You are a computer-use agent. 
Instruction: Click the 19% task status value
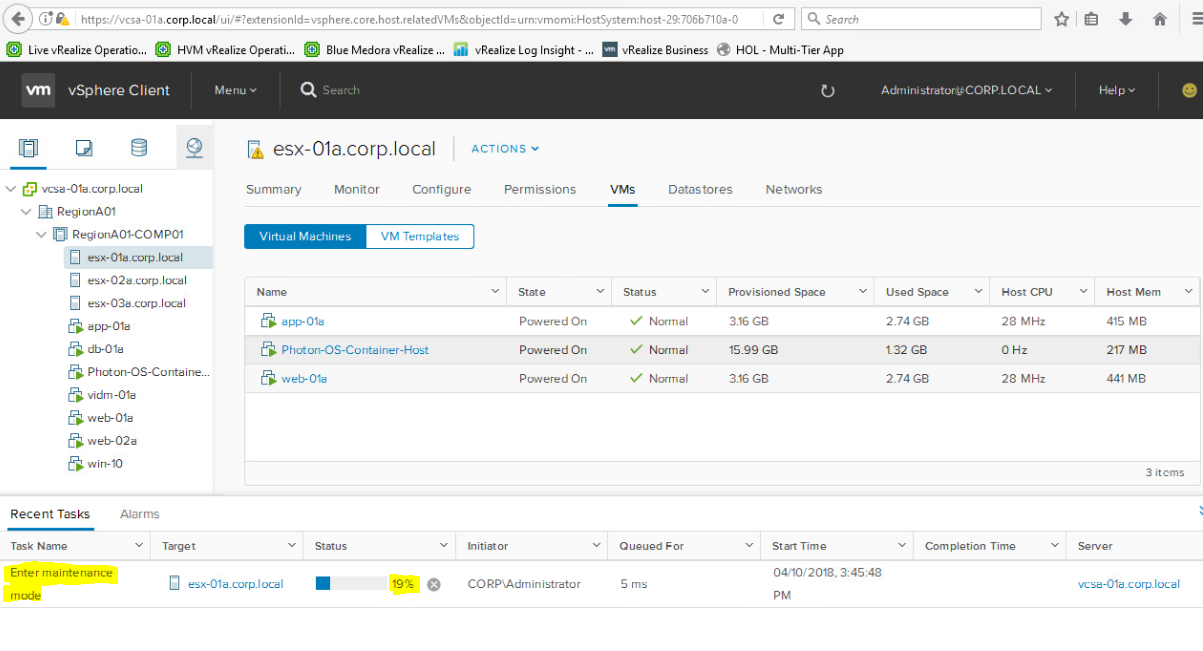click(403, 584)
